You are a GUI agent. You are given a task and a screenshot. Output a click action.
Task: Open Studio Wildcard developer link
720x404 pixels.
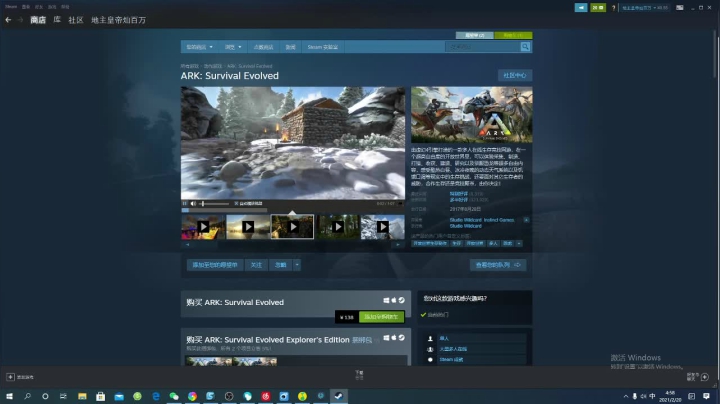[x=465, y=220]
